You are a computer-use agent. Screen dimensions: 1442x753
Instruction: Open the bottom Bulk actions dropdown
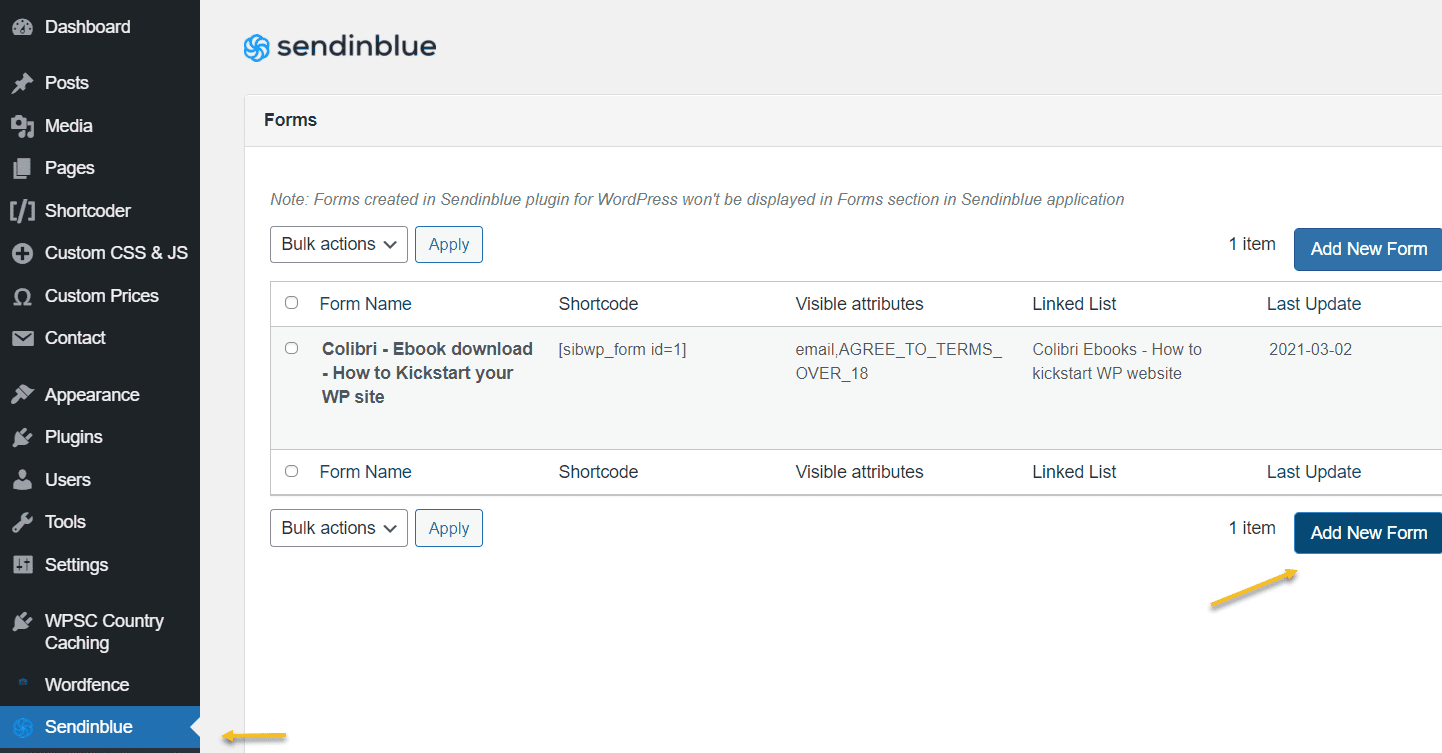pos(338,528)
